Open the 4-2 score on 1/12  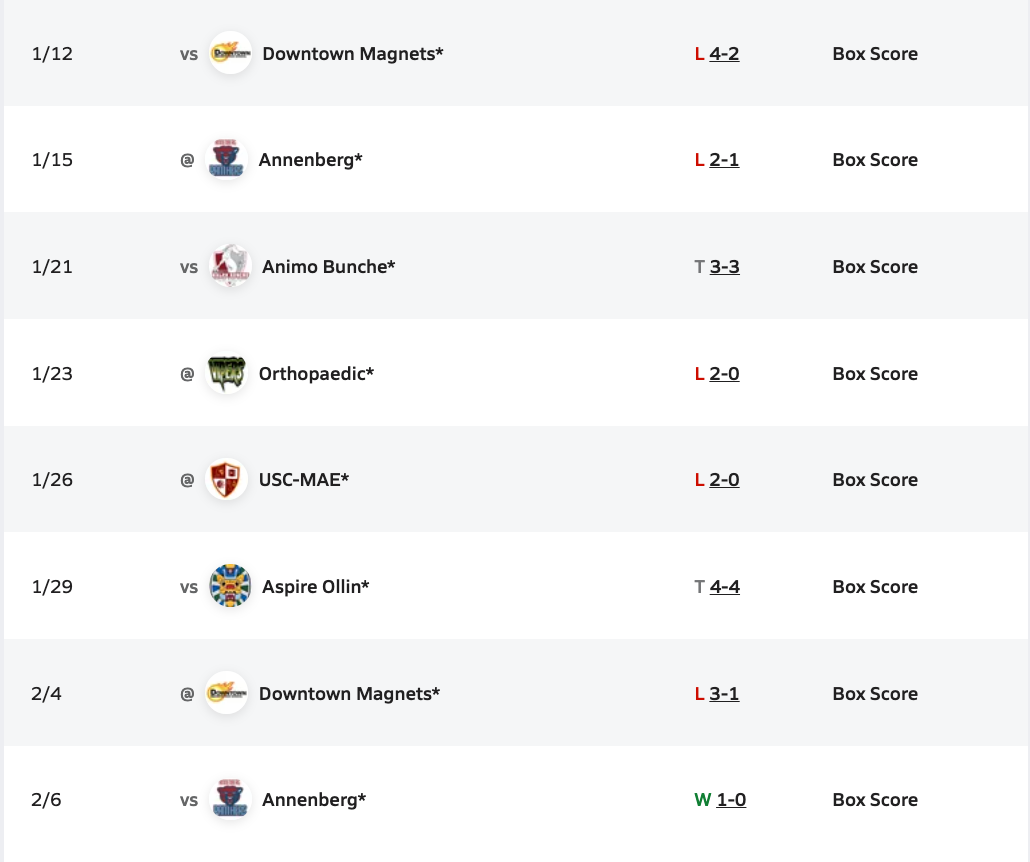pyautogui.click(x=724, y=53)
